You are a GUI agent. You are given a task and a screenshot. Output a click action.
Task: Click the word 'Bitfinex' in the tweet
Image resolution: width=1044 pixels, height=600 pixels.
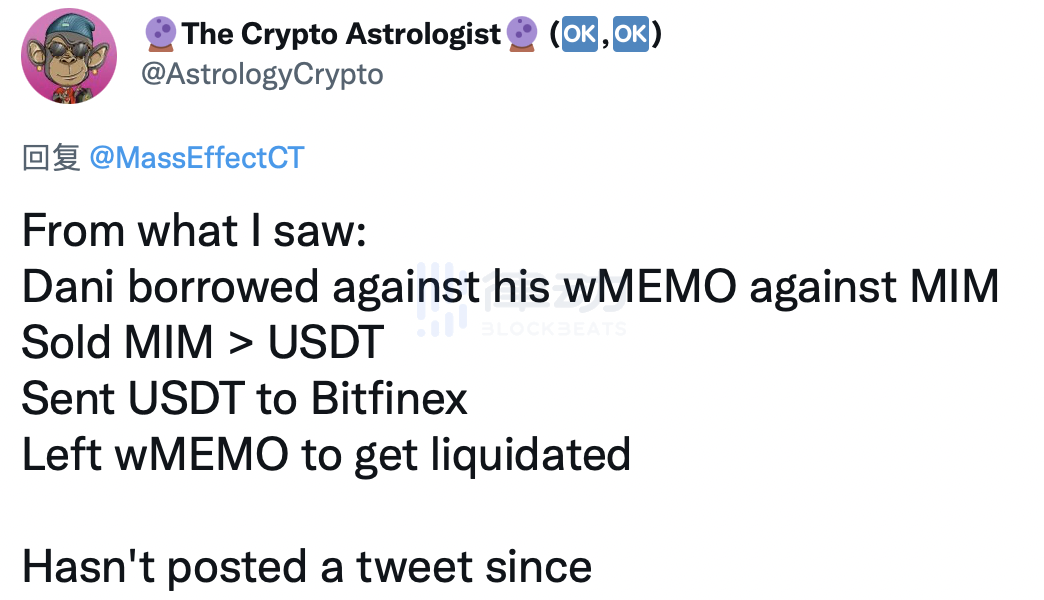point(390,399)
